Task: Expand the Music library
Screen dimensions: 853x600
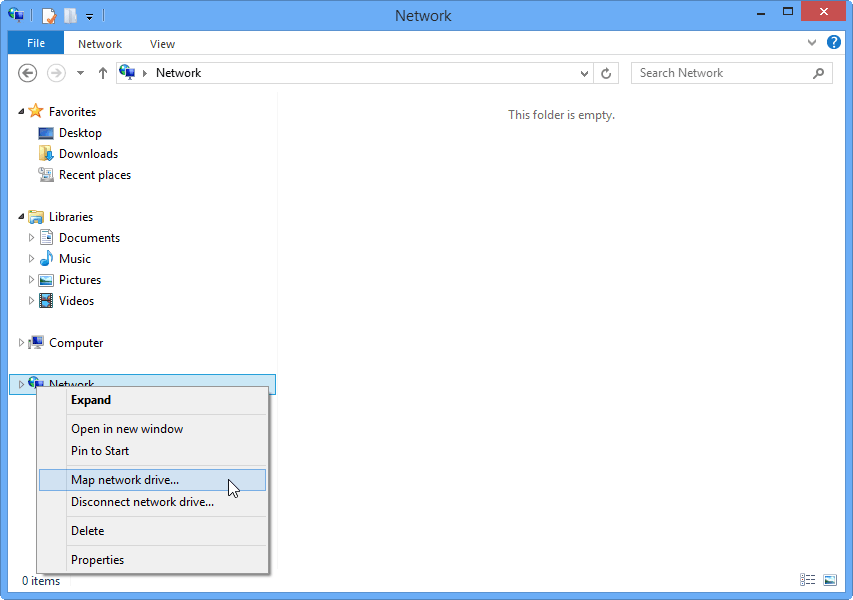Action: (31, 259)
